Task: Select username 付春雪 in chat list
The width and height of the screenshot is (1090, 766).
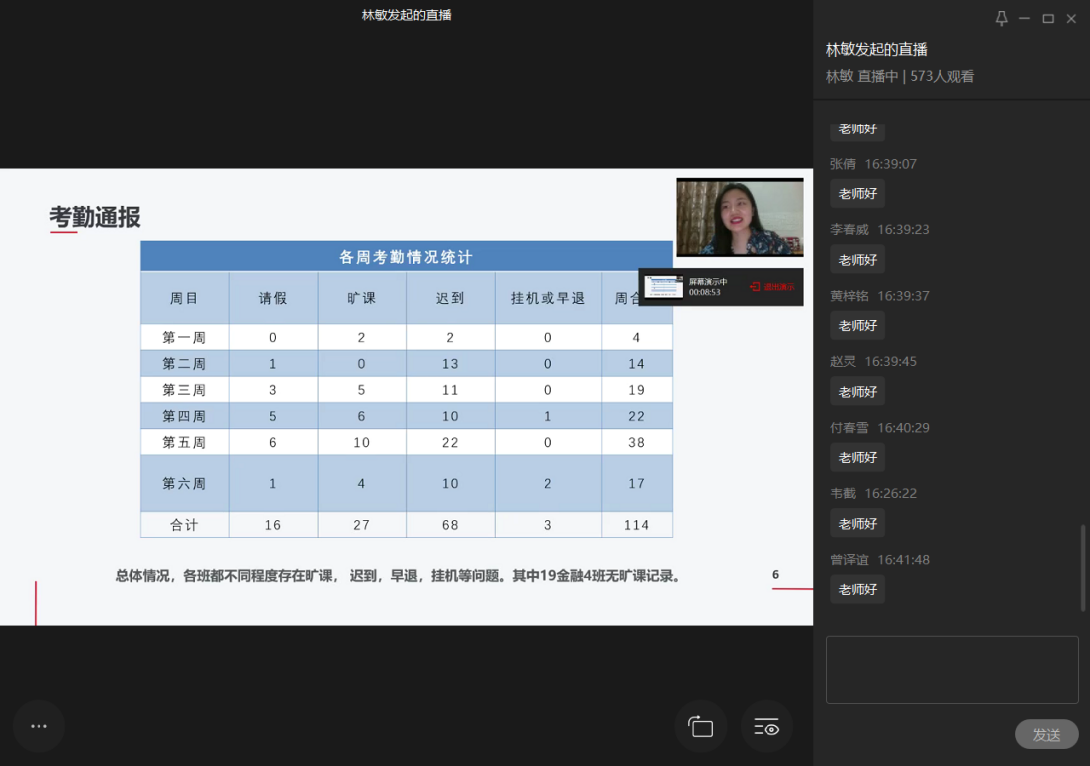Action: [x=849, y=428]
